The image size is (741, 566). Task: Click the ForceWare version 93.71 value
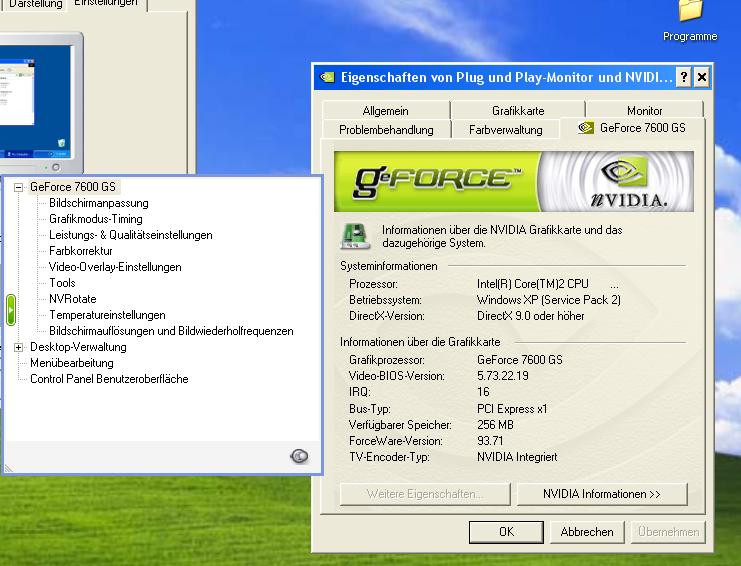[490, 441]
